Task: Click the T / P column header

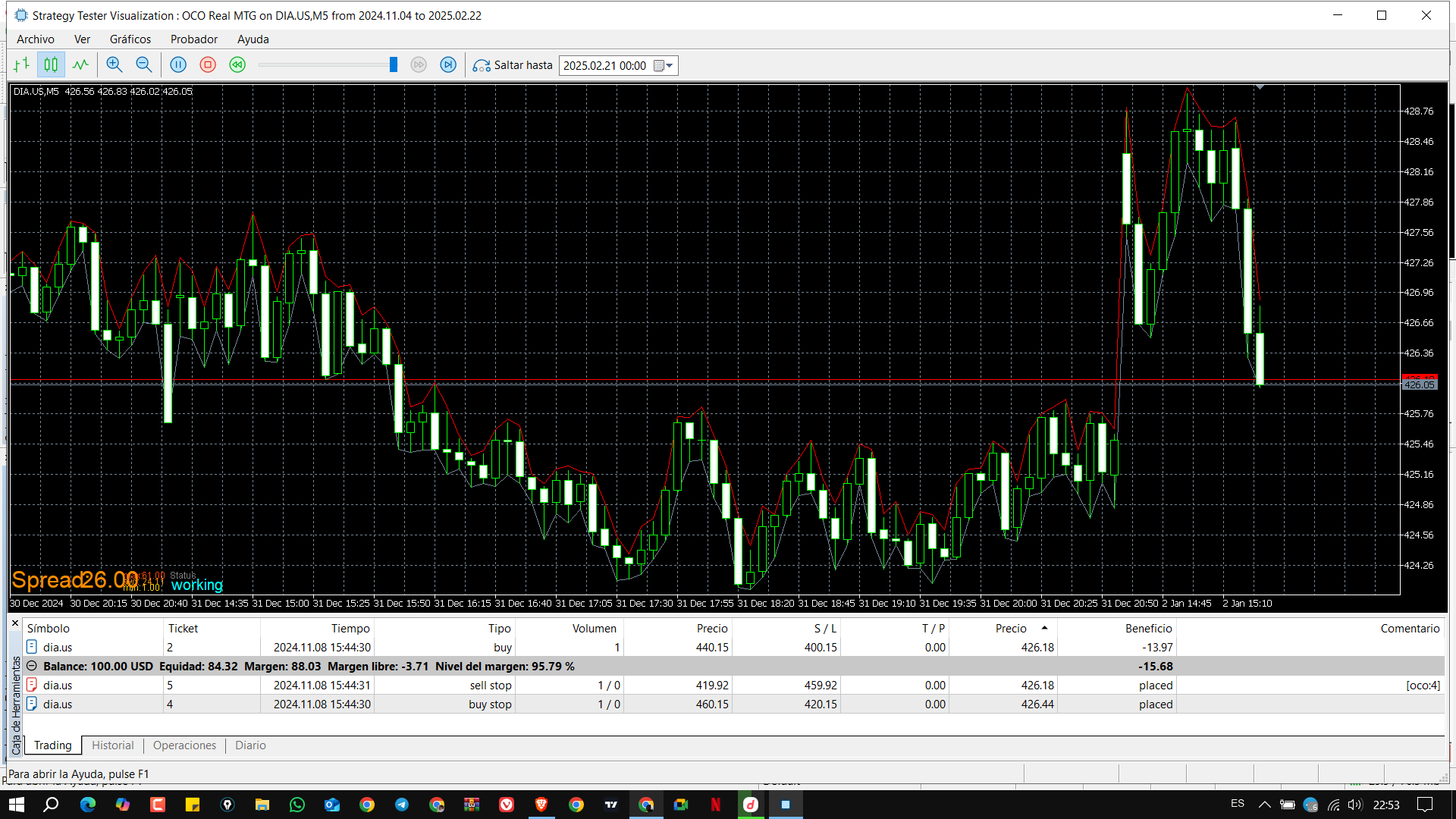Action: coord(895,628)
